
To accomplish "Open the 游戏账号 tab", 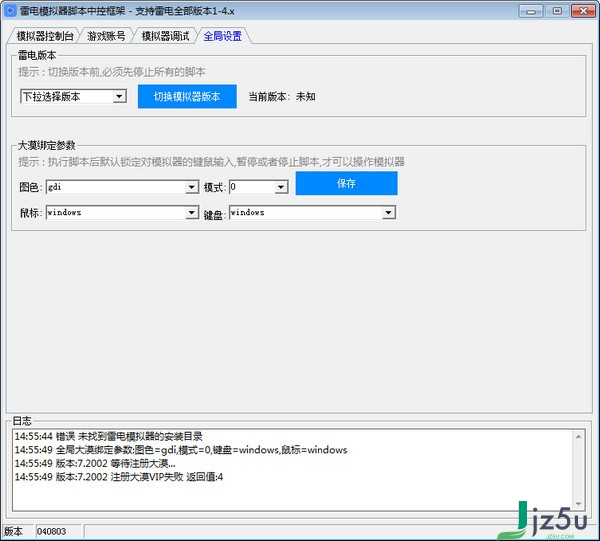I will pos(106,36).
